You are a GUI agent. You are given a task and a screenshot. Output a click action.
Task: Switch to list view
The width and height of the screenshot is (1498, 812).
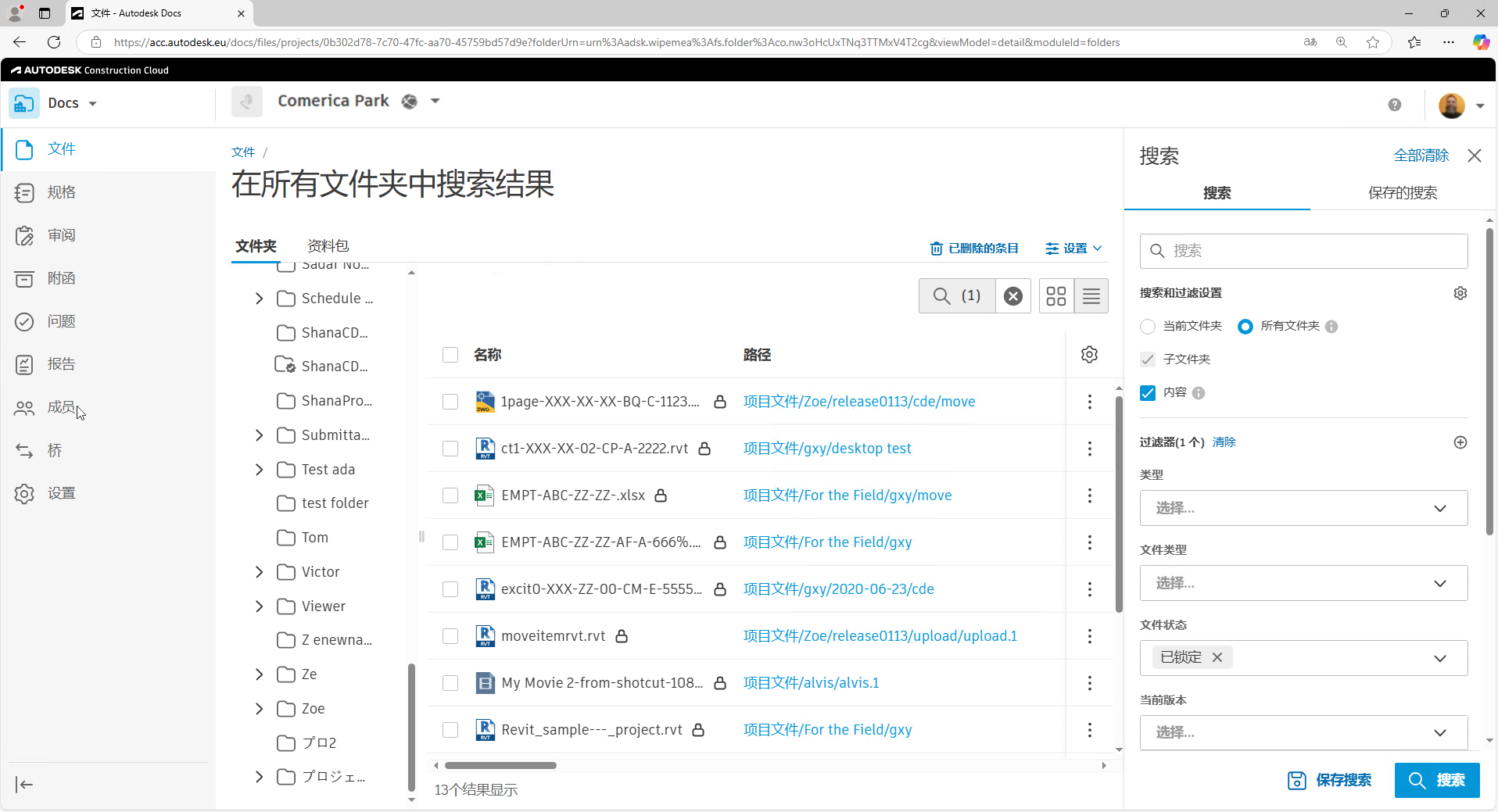click(1091, 296)
